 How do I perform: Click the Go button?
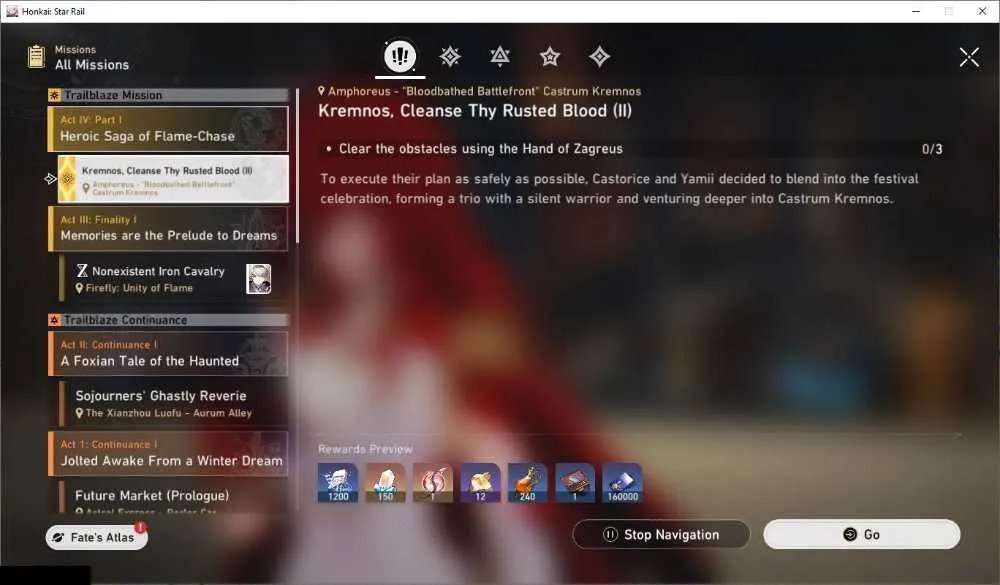point(862,535)
